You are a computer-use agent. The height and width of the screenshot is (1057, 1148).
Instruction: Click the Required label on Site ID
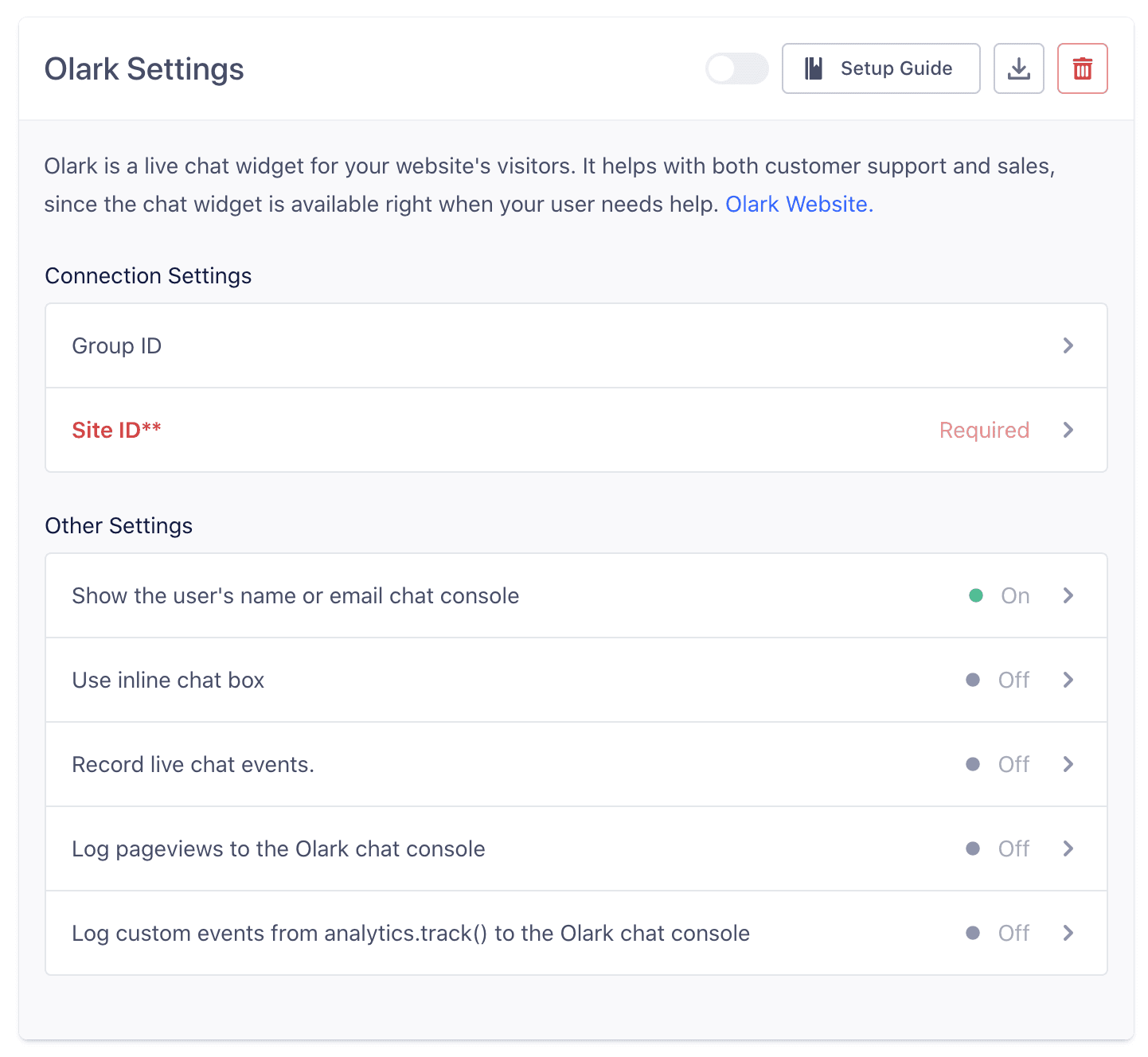pos(984,430)
